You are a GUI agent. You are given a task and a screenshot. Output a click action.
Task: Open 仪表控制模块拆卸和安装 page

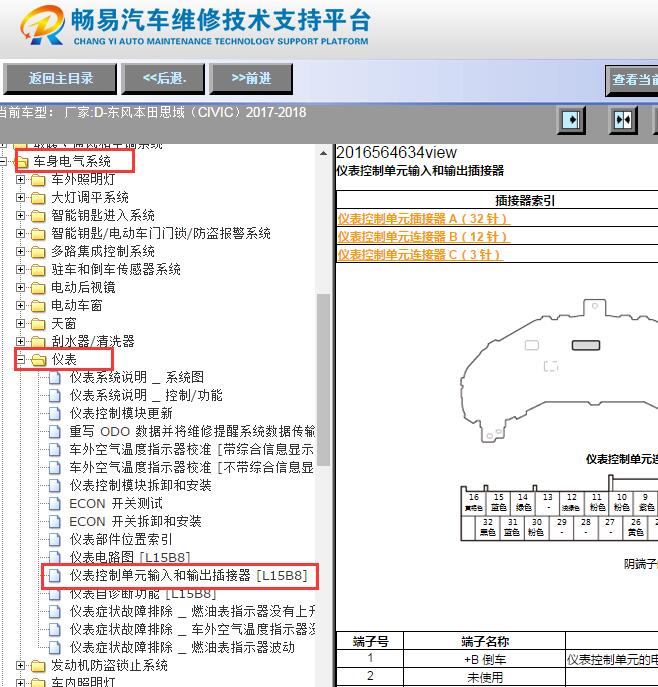click(x=140, y=485)
